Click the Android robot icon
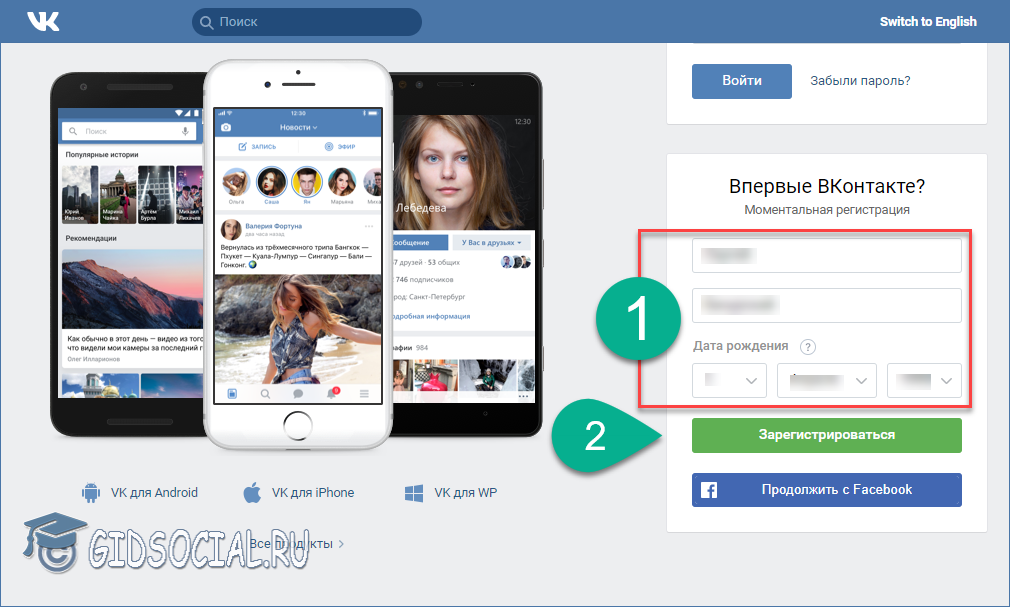Viewport: 1010px width, 607px height. [x=91, y=493]
